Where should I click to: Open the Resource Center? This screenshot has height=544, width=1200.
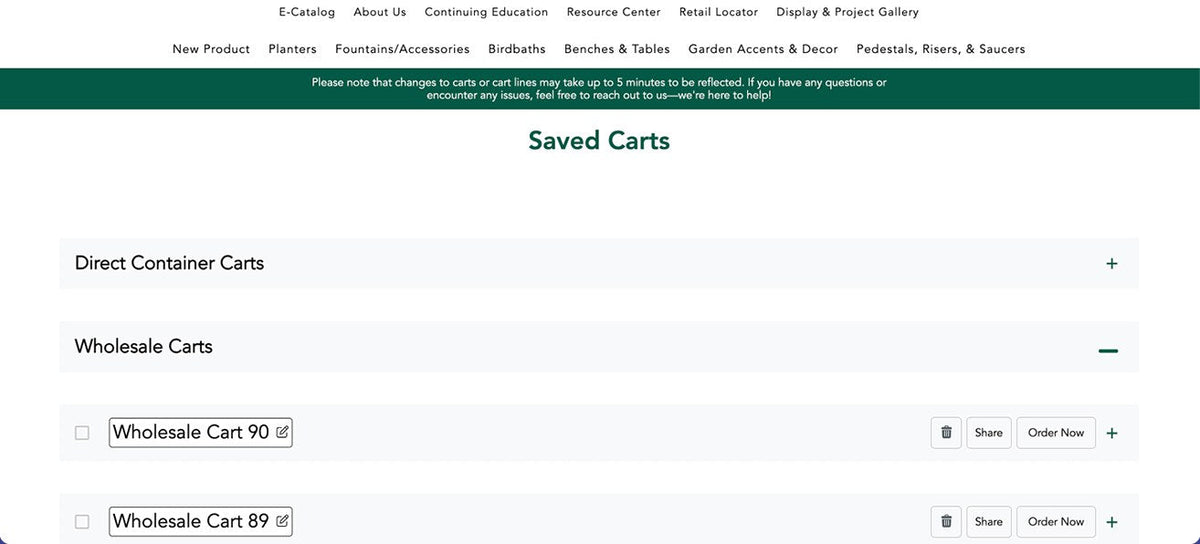613,12
